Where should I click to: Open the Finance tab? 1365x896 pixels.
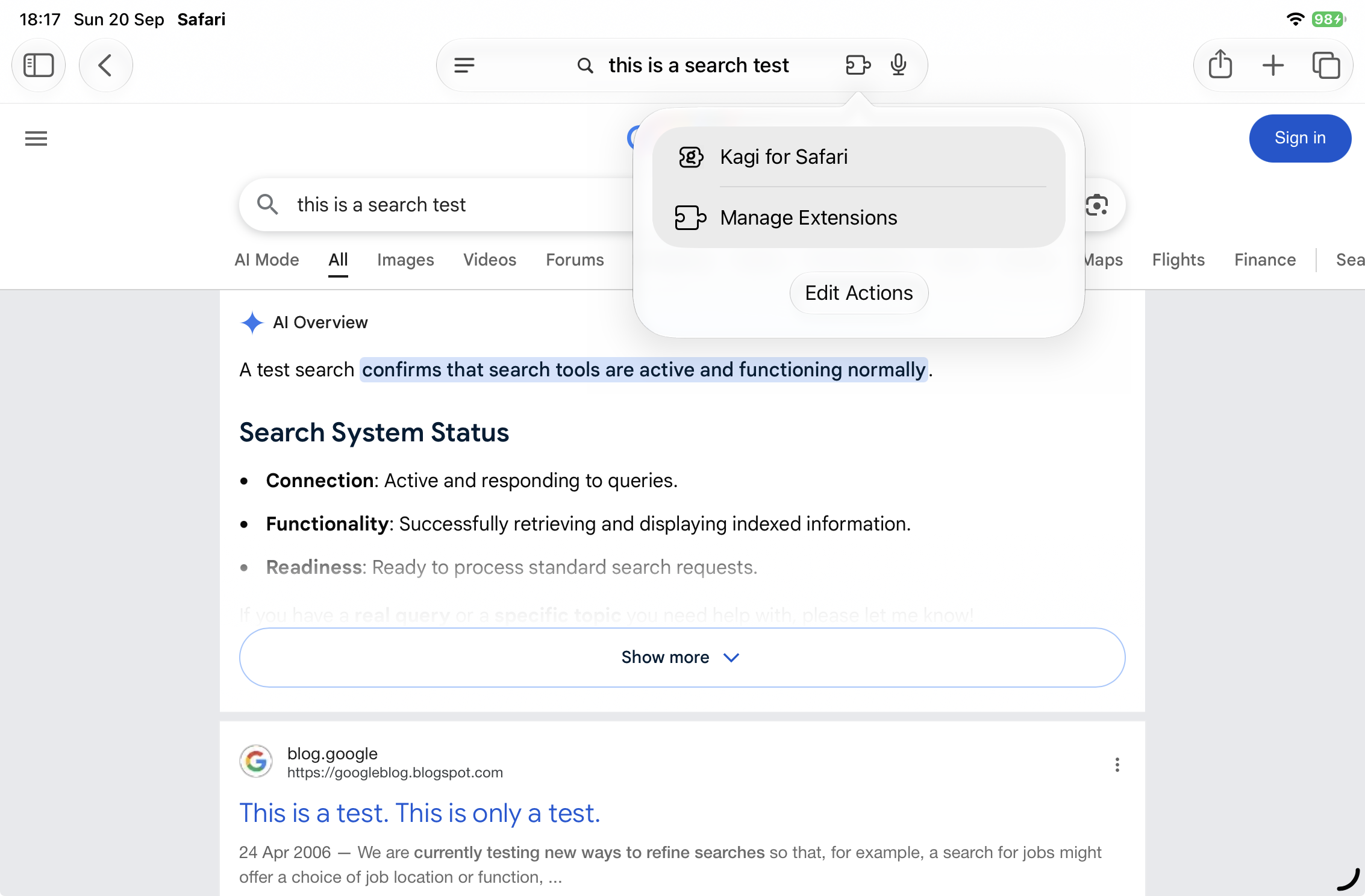[1265, 260]
